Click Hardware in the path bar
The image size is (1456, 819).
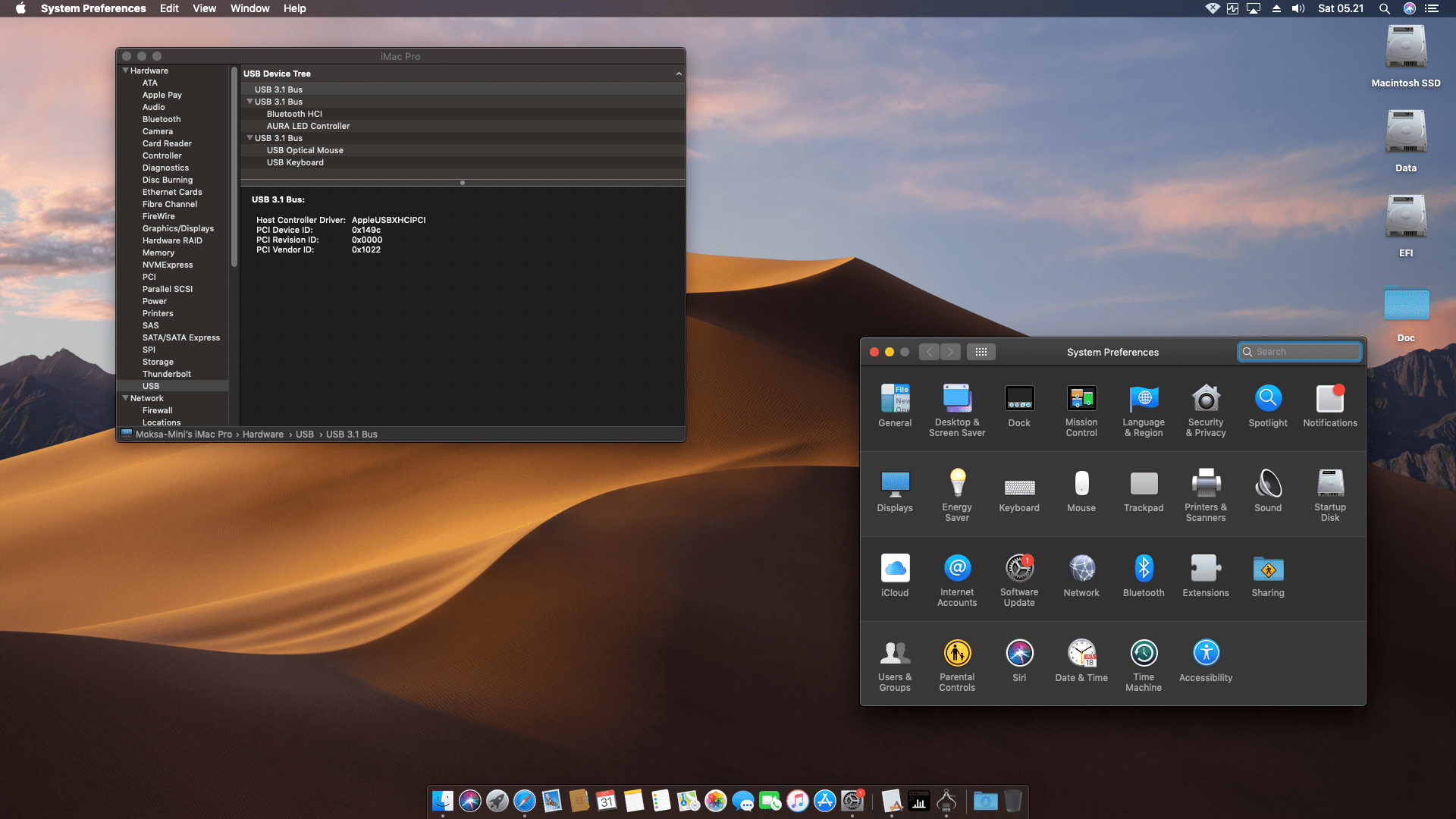pos(263,435)
